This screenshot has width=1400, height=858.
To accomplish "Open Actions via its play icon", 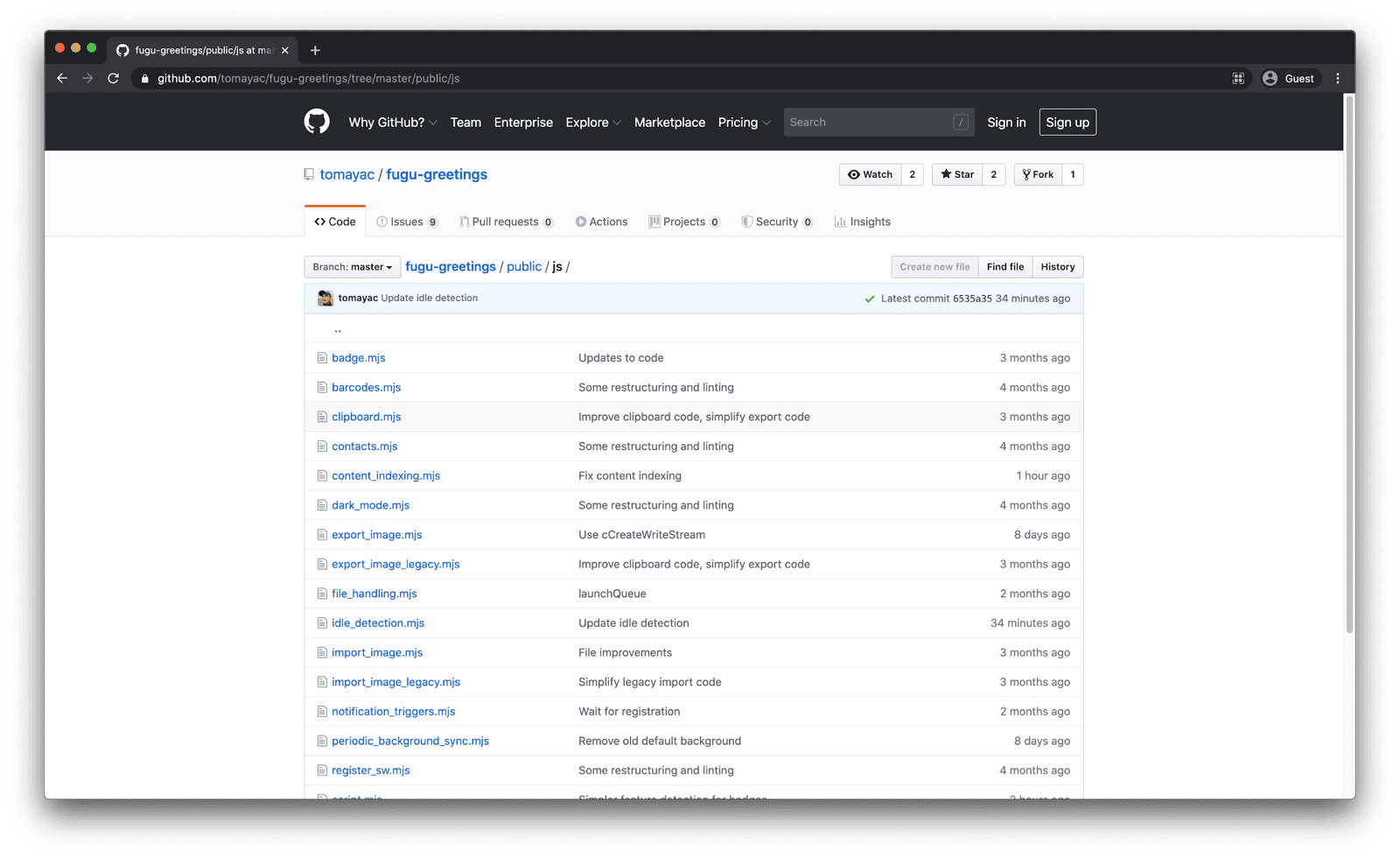I will click(579, 222).
